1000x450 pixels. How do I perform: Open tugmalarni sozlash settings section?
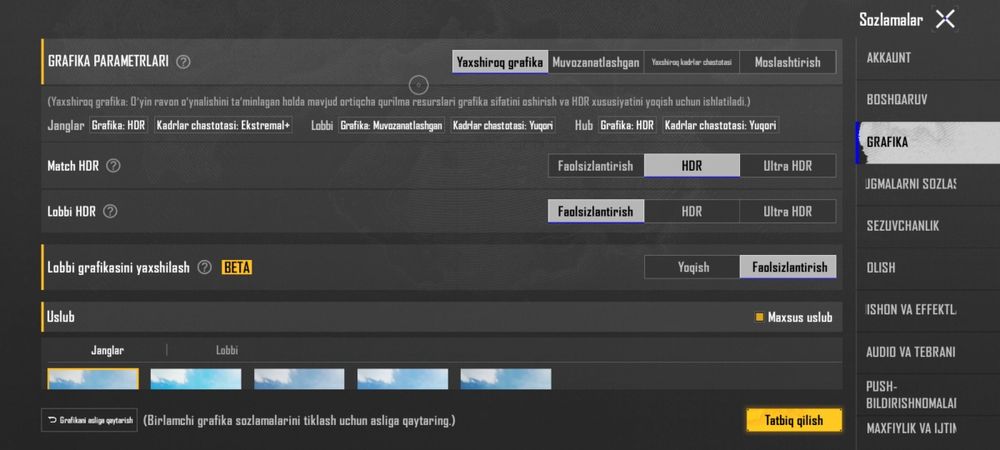click(x=928, y=184)
